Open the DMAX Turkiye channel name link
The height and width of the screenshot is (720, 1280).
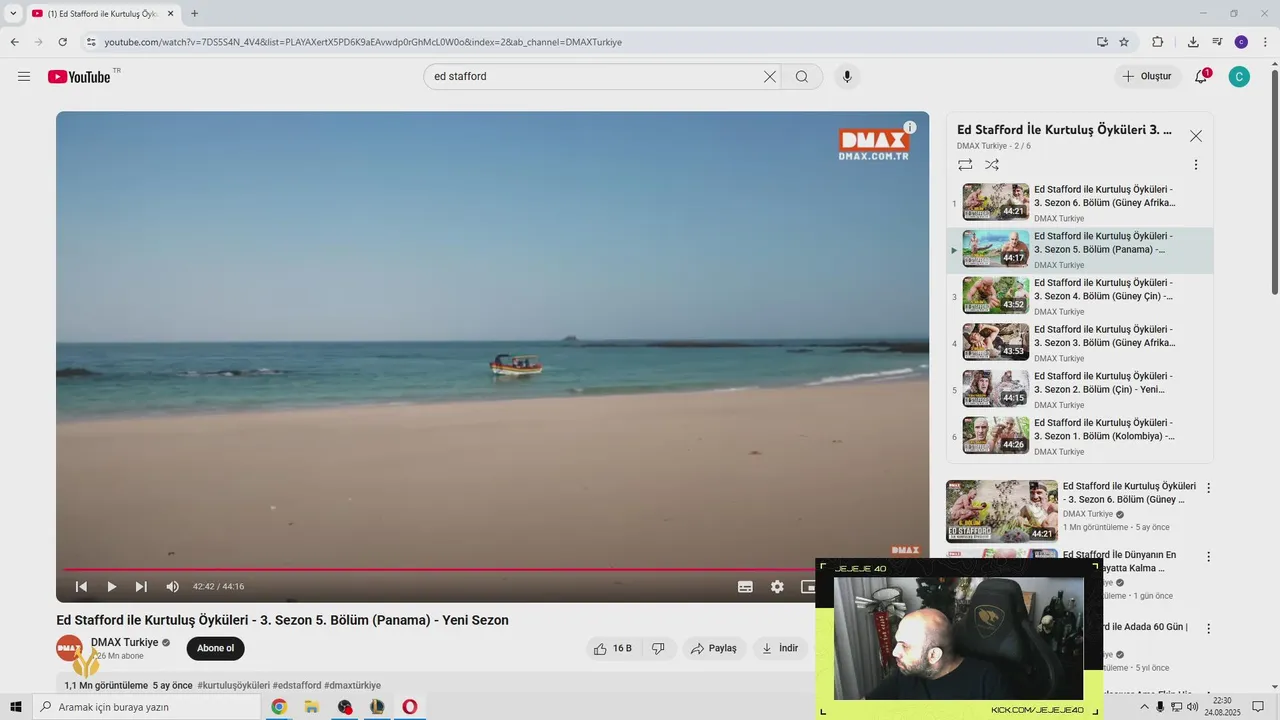[x=124, y=642]
